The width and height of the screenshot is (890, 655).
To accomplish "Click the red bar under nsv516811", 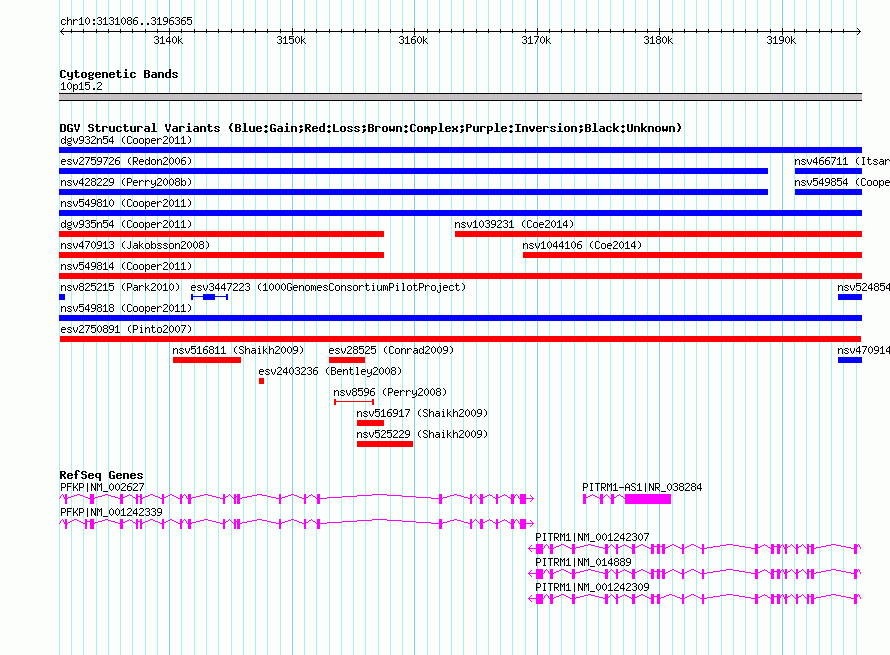I will [x=207, y=360].
